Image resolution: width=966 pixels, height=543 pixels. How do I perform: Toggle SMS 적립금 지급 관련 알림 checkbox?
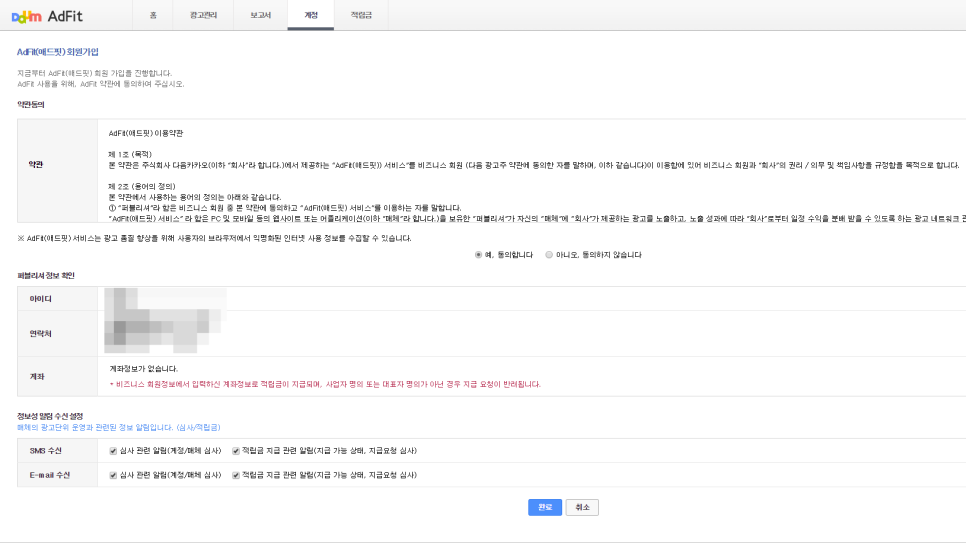(x=235, y=451)
